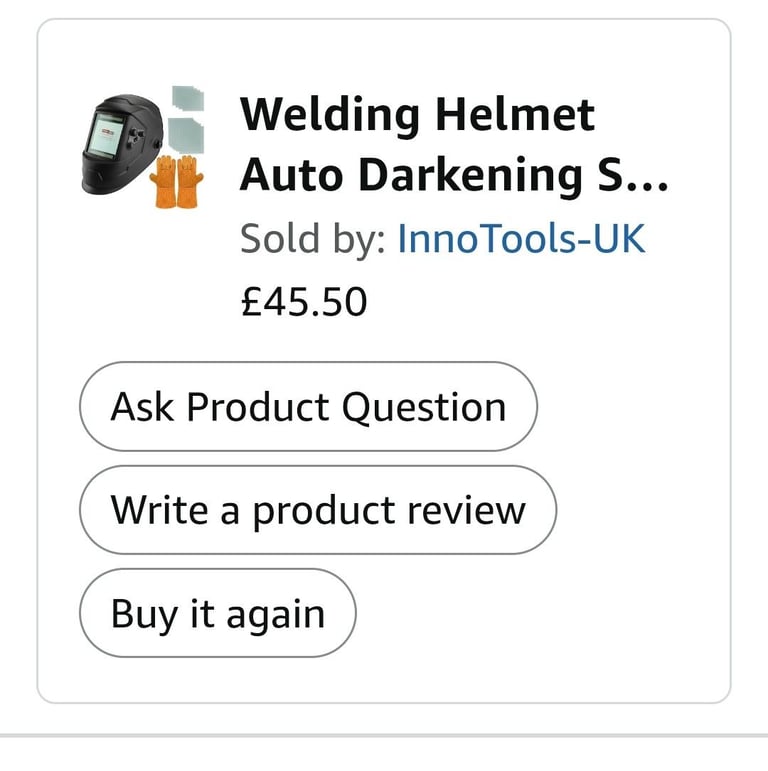Start a review of the welding helmet
The width and height of the screenshot is (768, 771).
coord(318,510)
